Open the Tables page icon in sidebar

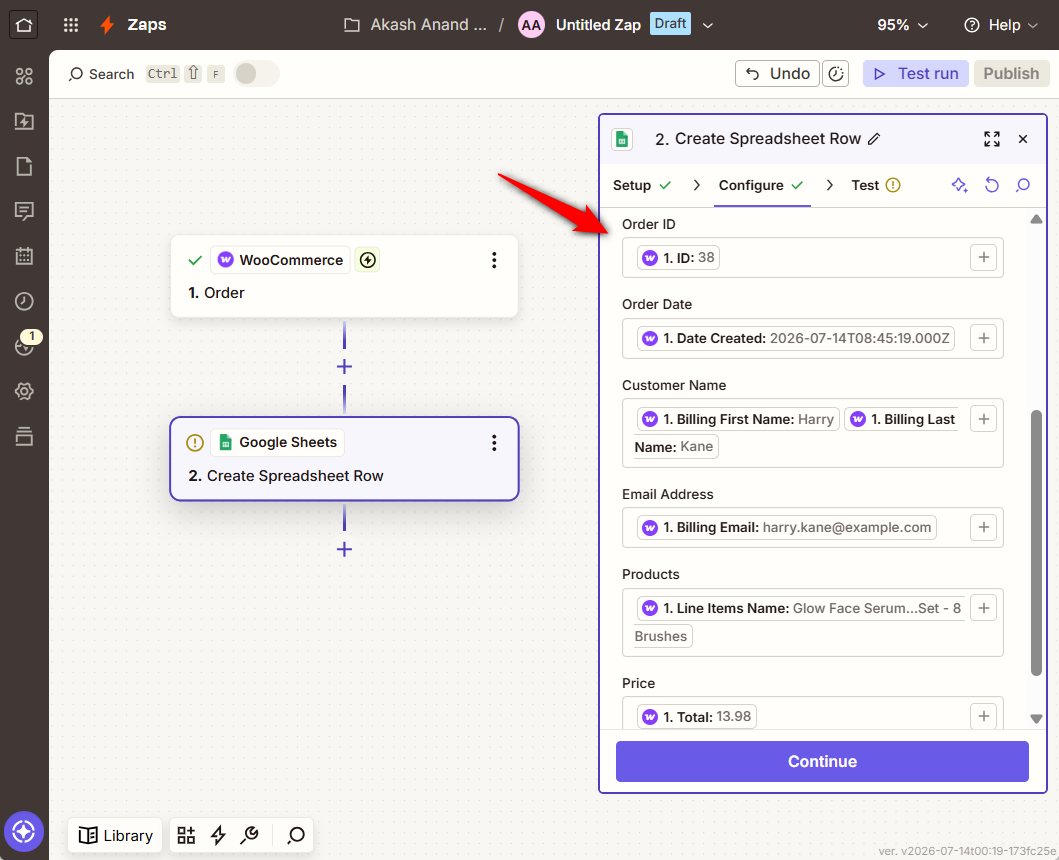tap(24, 166)
